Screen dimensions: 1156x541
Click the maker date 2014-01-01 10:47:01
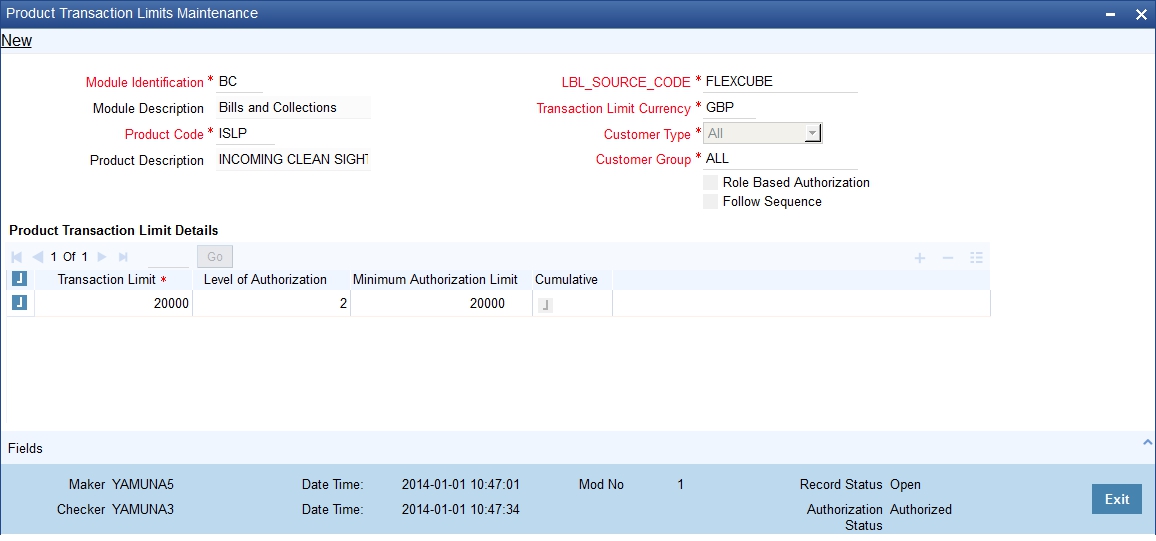(x=461, y=484)
